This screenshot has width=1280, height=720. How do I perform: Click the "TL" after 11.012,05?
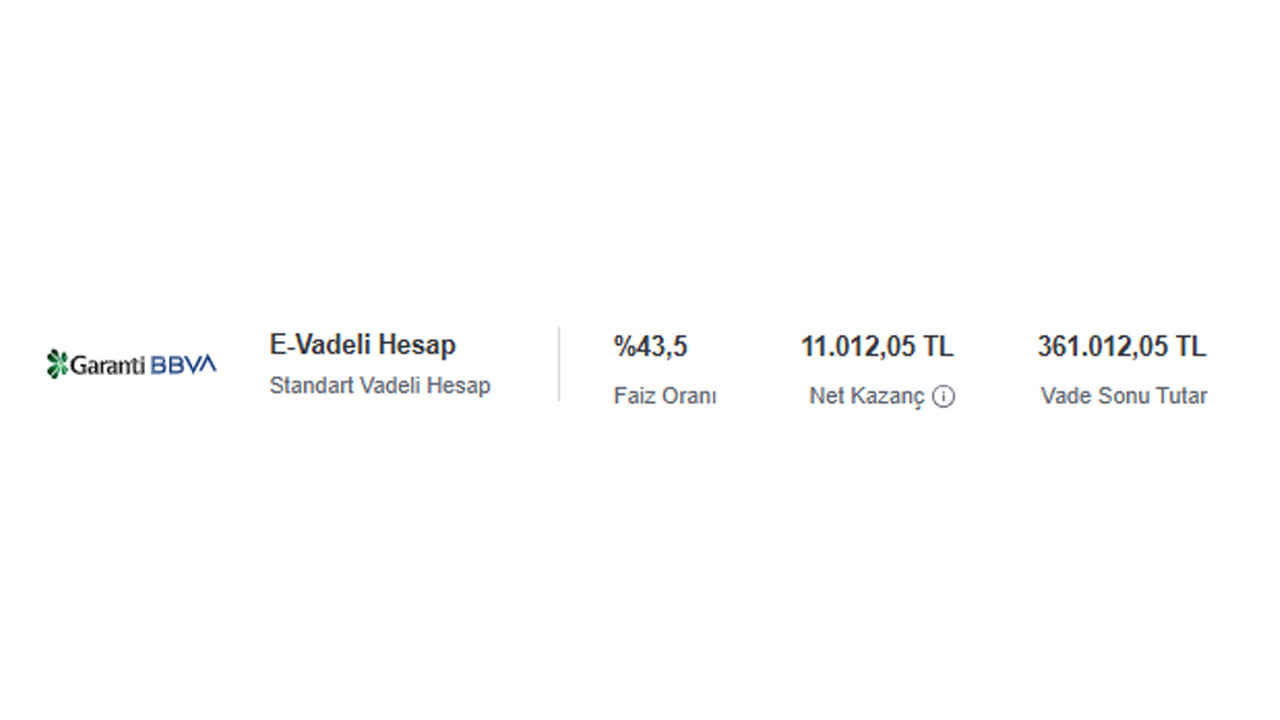[x=938, y=347]
